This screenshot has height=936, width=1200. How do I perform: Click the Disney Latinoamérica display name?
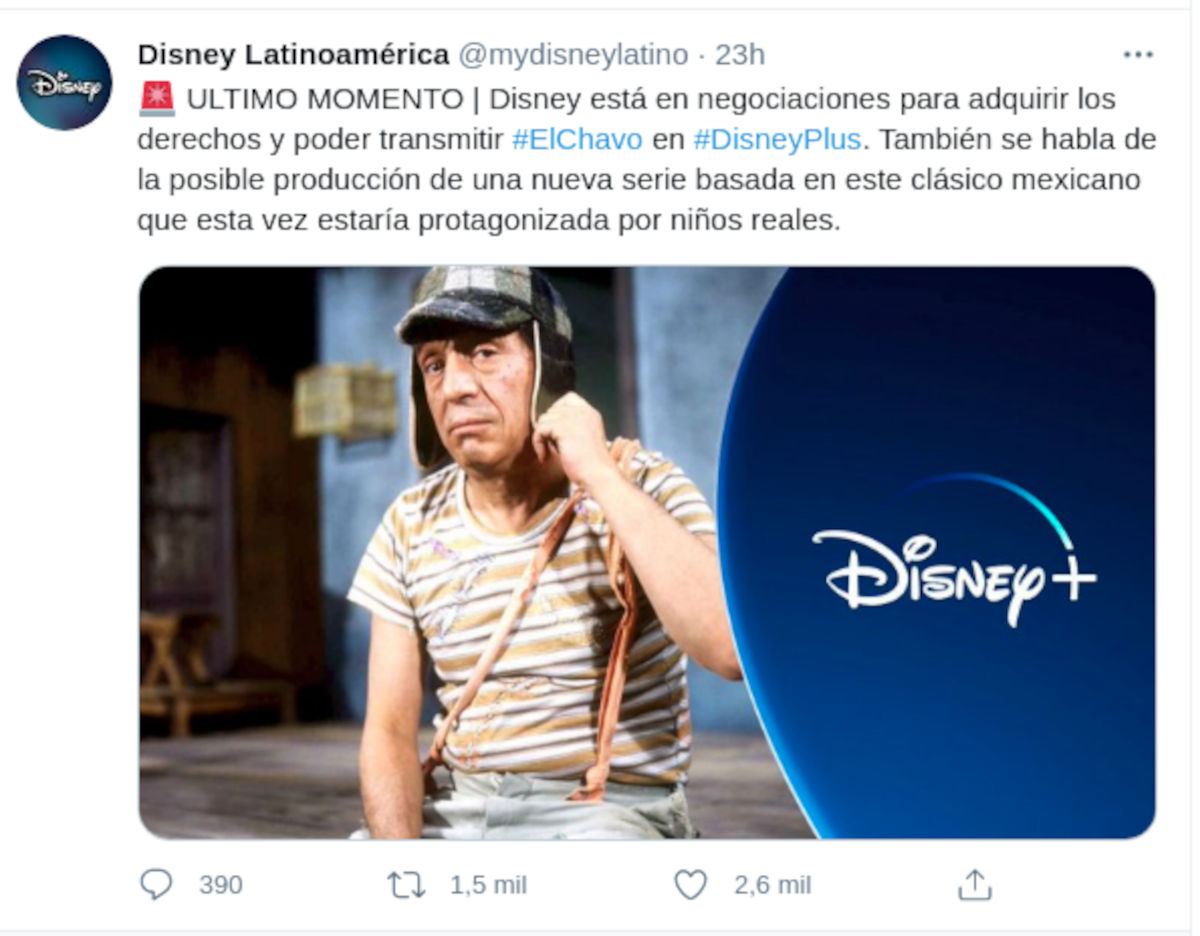coord(293,55)
